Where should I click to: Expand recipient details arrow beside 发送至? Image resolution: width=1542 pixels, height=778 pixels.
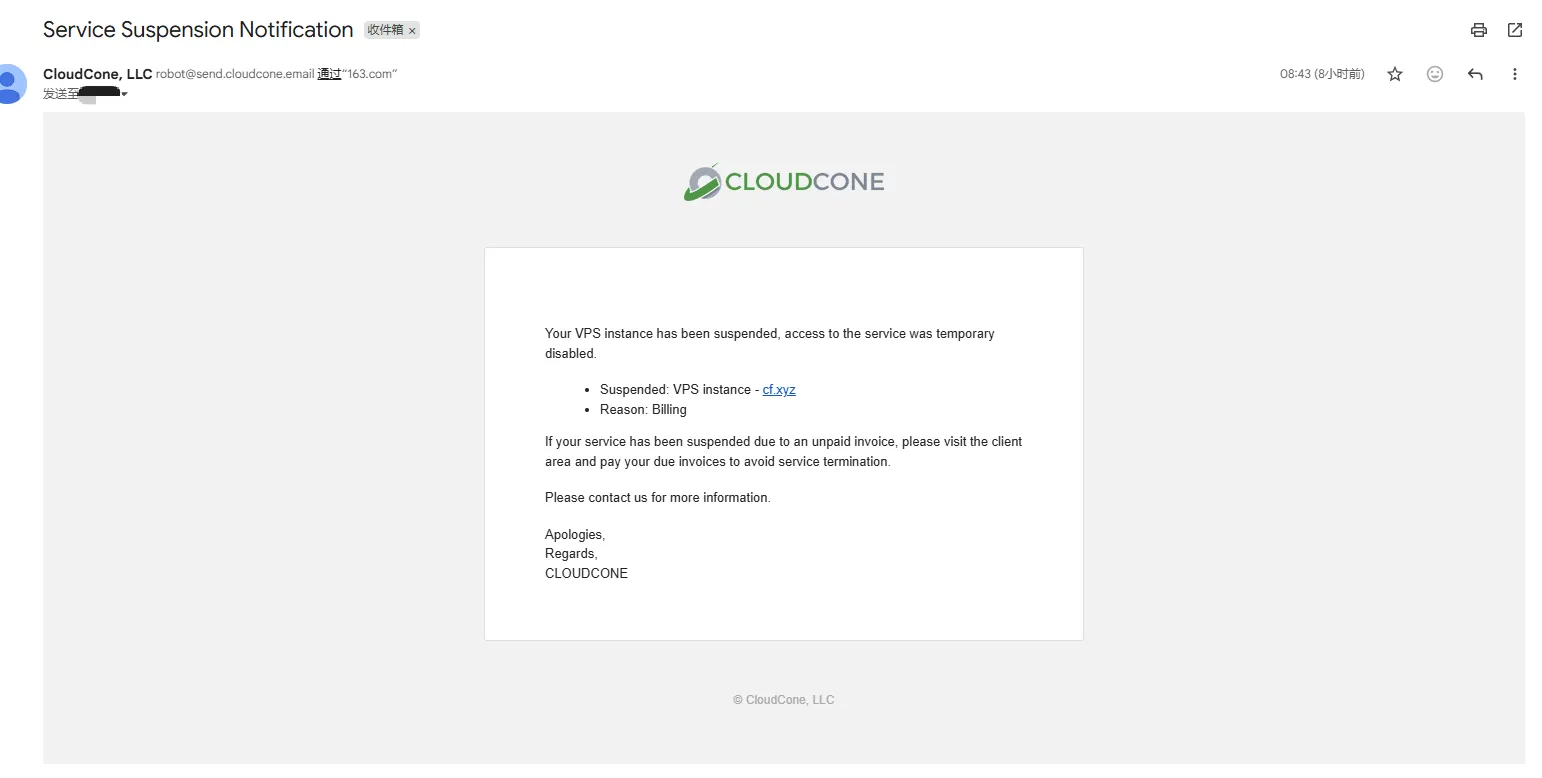point(124,94)
